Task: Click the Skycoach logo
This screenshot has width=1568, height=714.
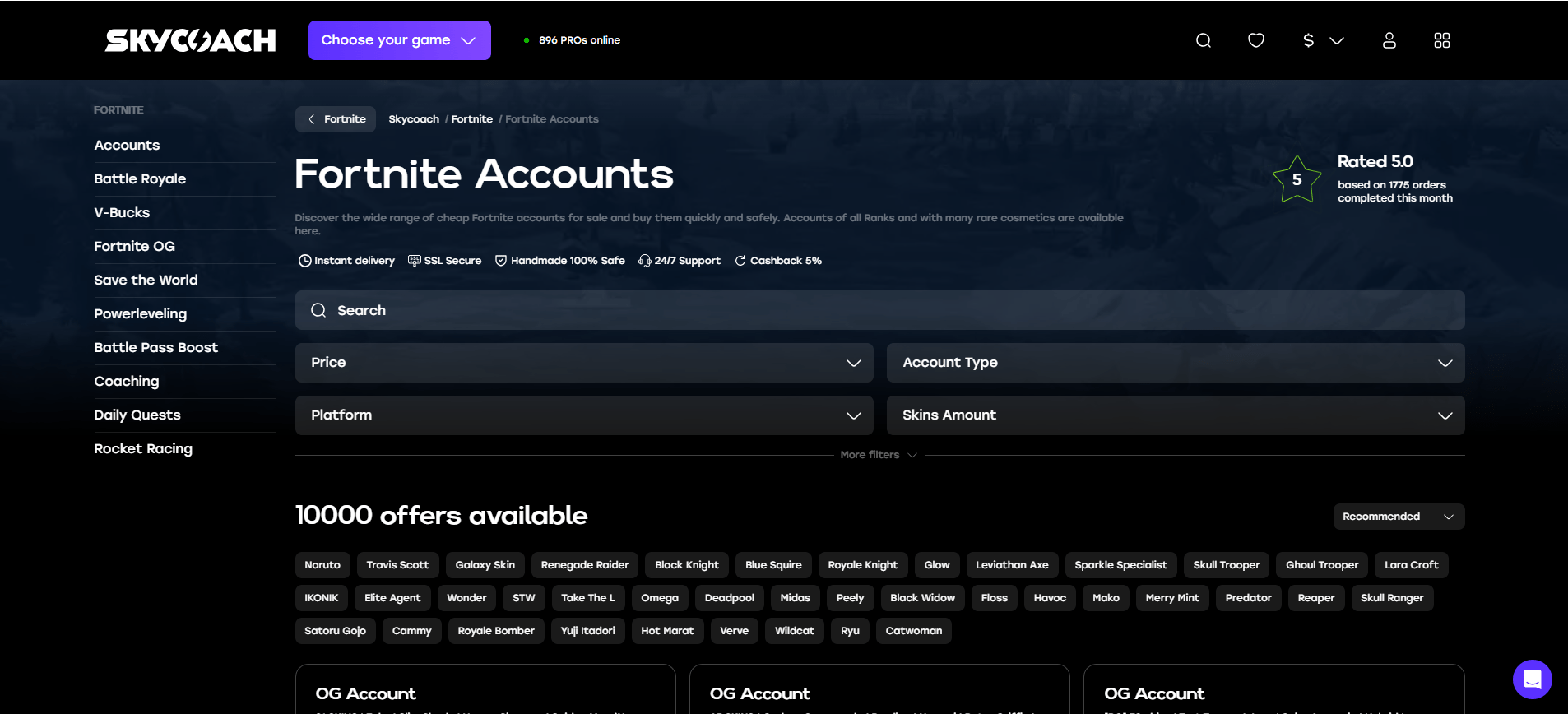Action: point(191,40)
